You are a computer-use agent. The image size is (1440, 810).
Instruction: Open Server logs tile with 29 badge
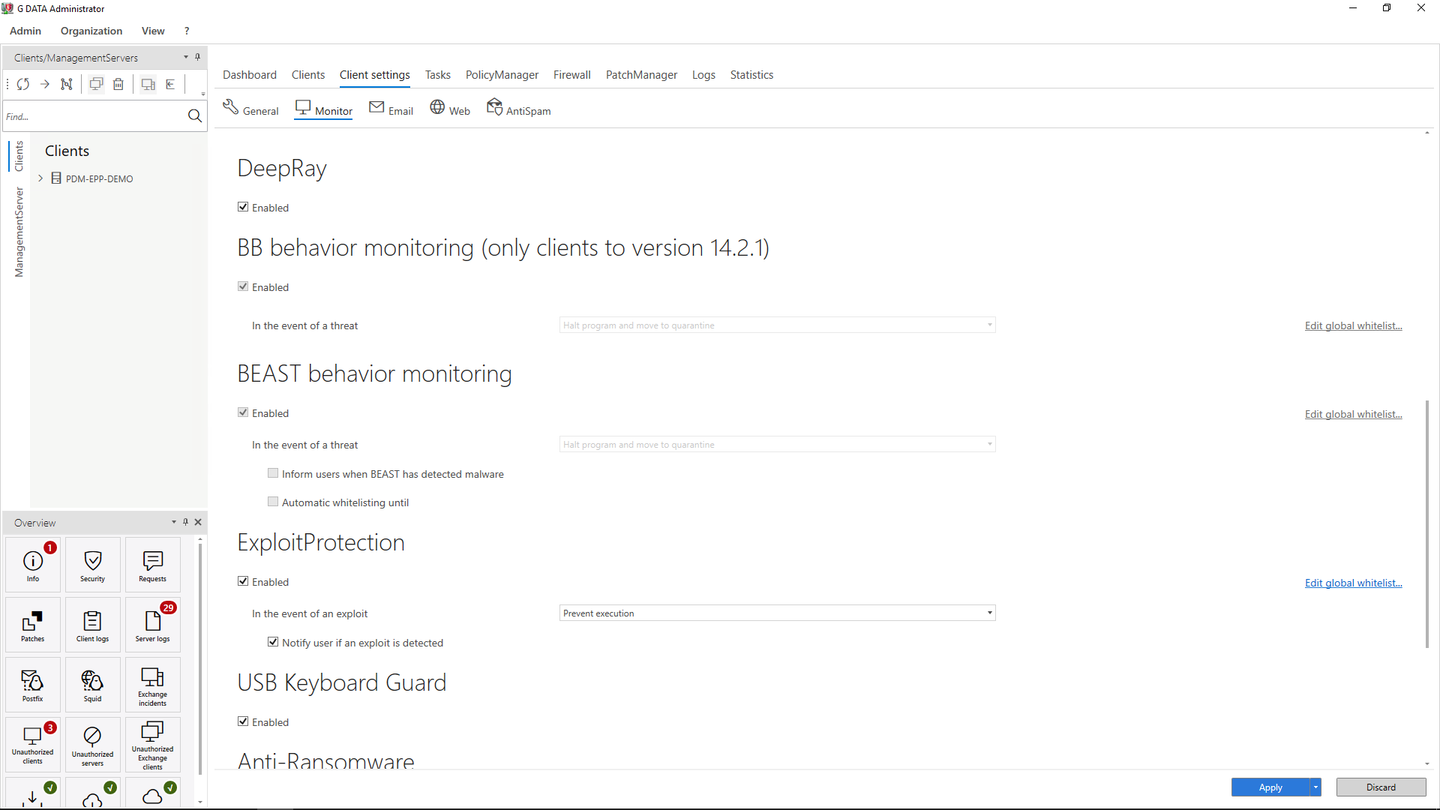coord(153,625)
